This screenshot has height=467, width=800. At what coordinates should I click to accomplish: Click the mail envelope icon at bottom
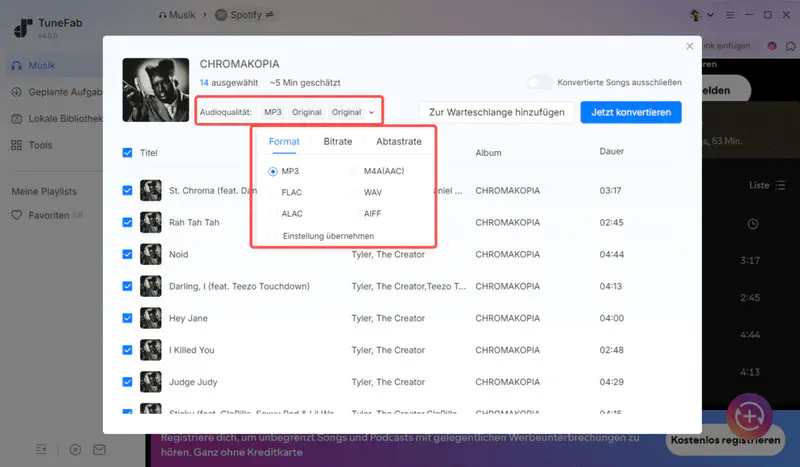[x=99, y=449]
